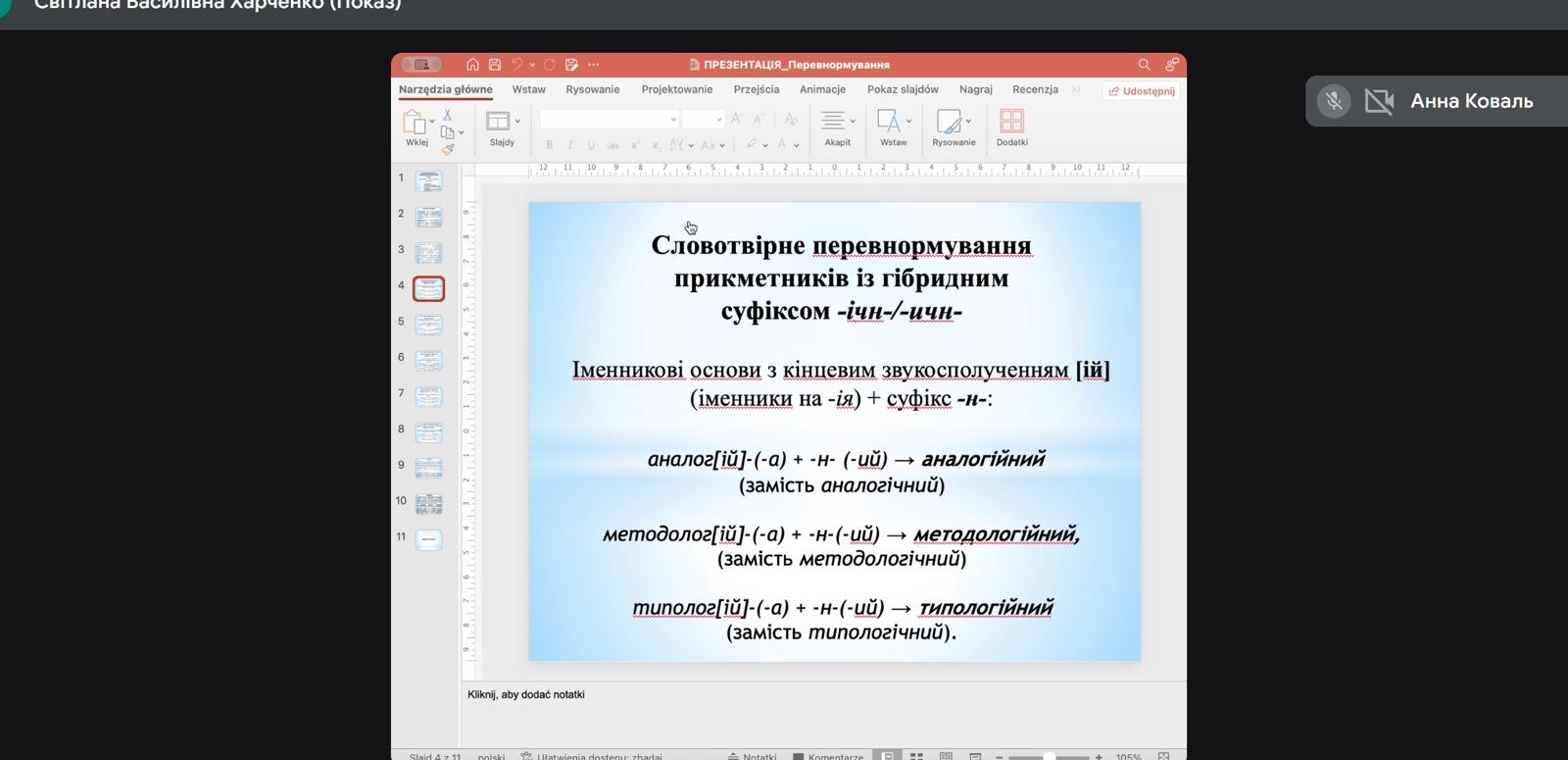Expand the font name combo box
This screenshot has height=760, width=1568.
673,120
